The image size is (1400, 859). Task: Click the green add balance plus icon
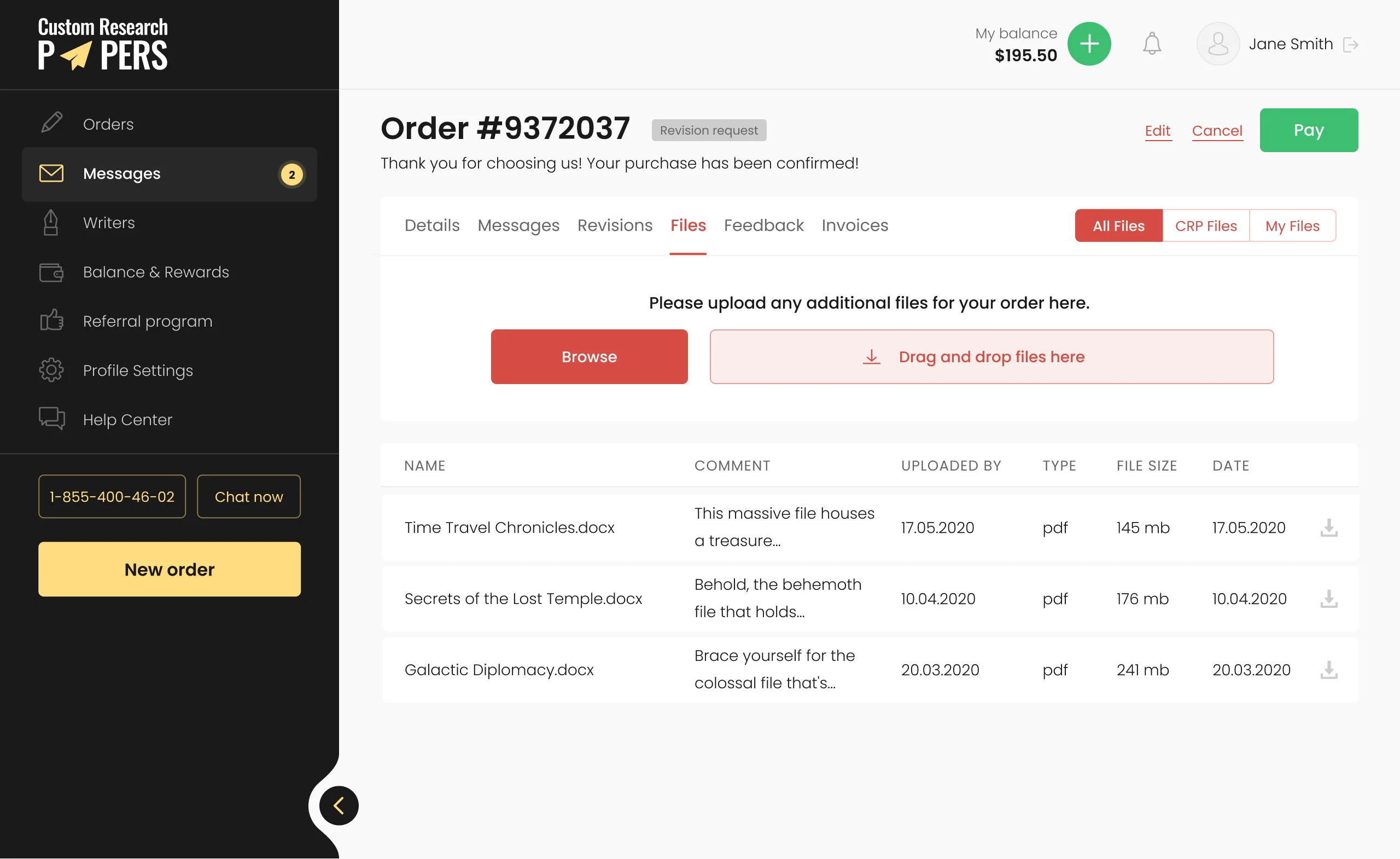pos(1089,44)
